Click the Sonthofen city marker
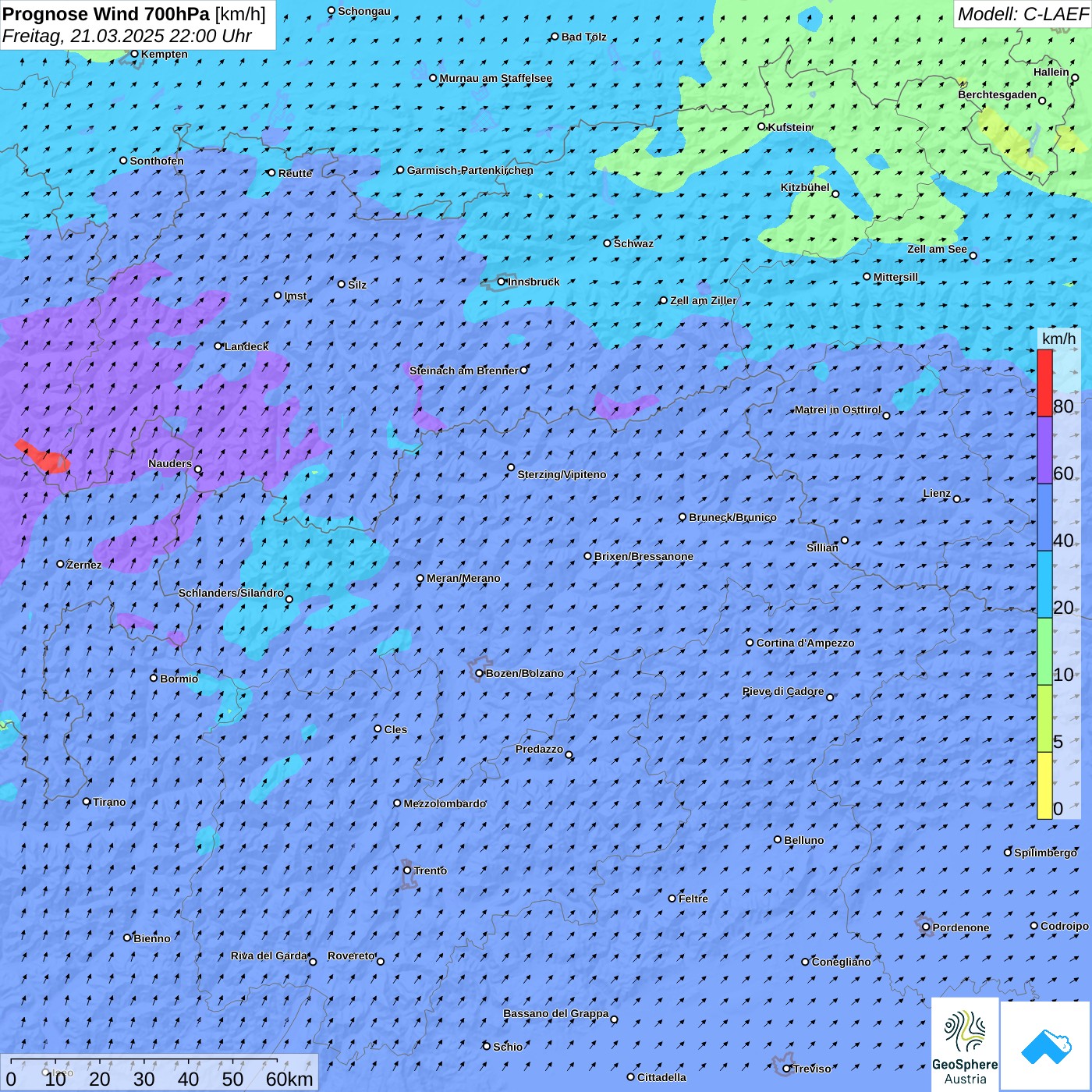This screenshot has width=1092, height=1092. [123, 161]
